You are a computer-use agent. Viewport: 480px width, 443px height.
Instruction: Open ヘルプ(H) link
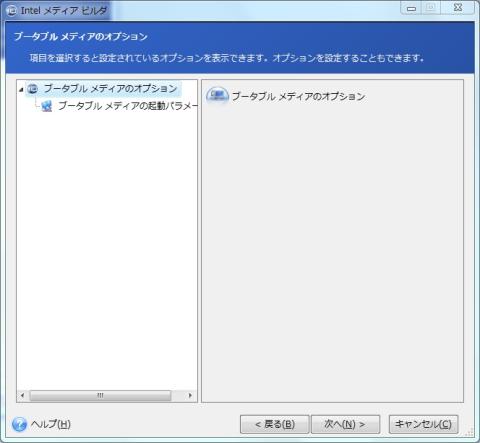[x=51, y=424]
